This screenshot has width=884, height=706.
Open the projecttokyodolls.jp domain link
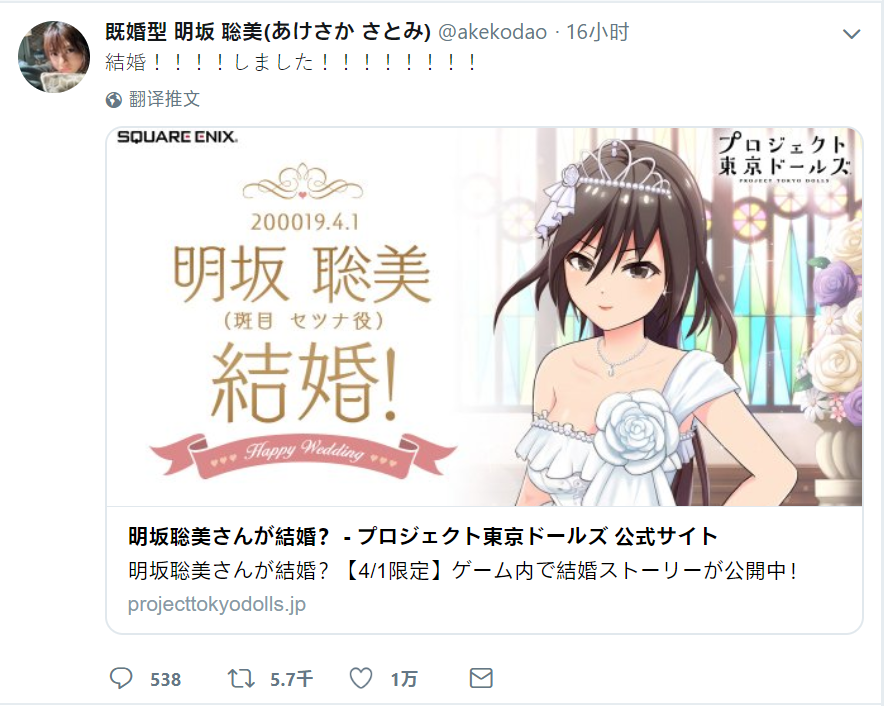pos(217,604)
